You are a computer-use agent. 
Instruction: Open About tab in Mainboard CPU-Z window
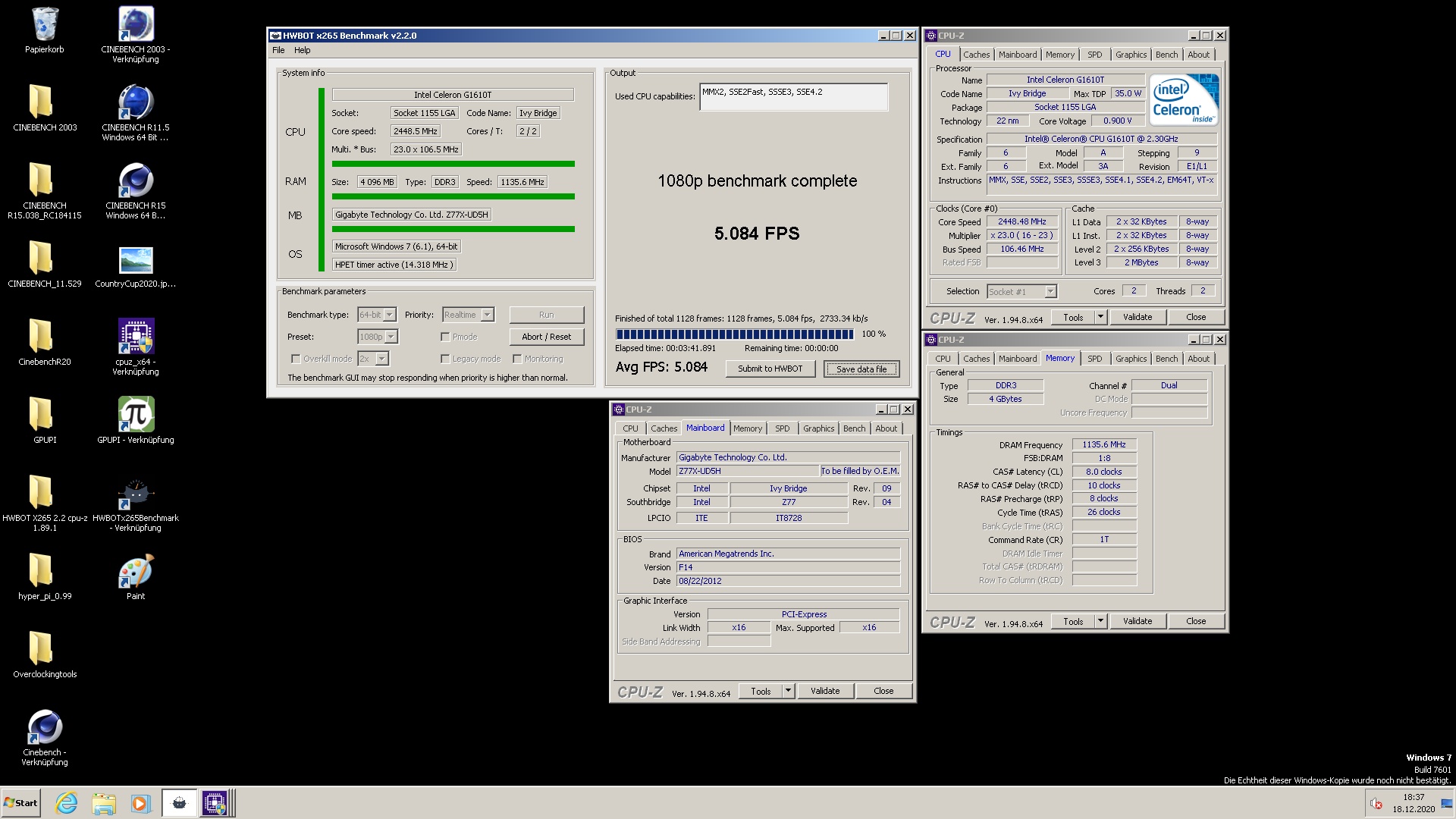click(886, 428)
